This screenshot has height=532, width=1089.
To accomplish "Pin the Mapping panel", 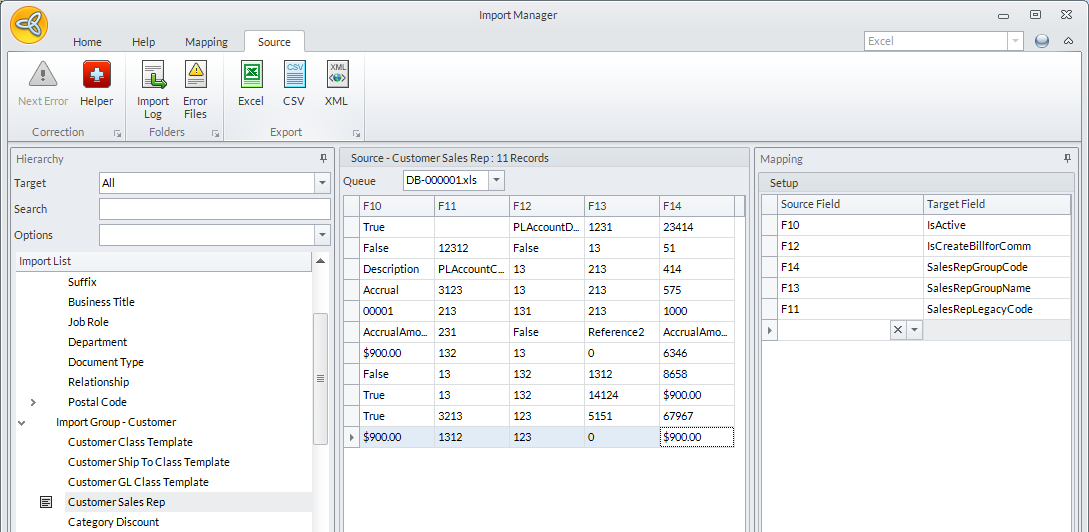I will point(1067,159).
